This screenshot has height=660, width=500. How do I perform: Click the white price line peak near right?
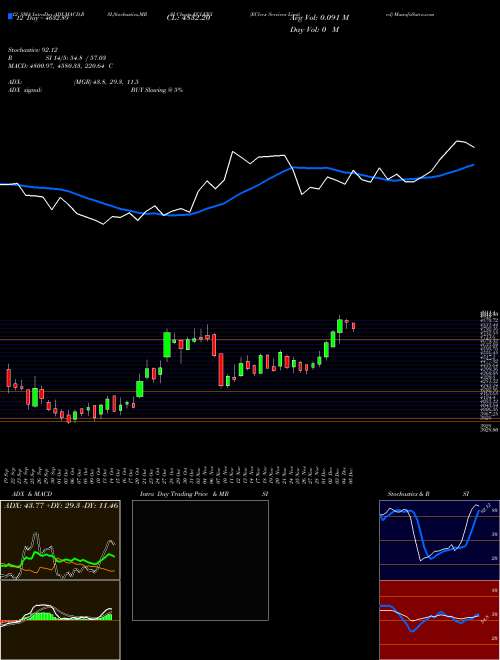click(x=457, y=141)
